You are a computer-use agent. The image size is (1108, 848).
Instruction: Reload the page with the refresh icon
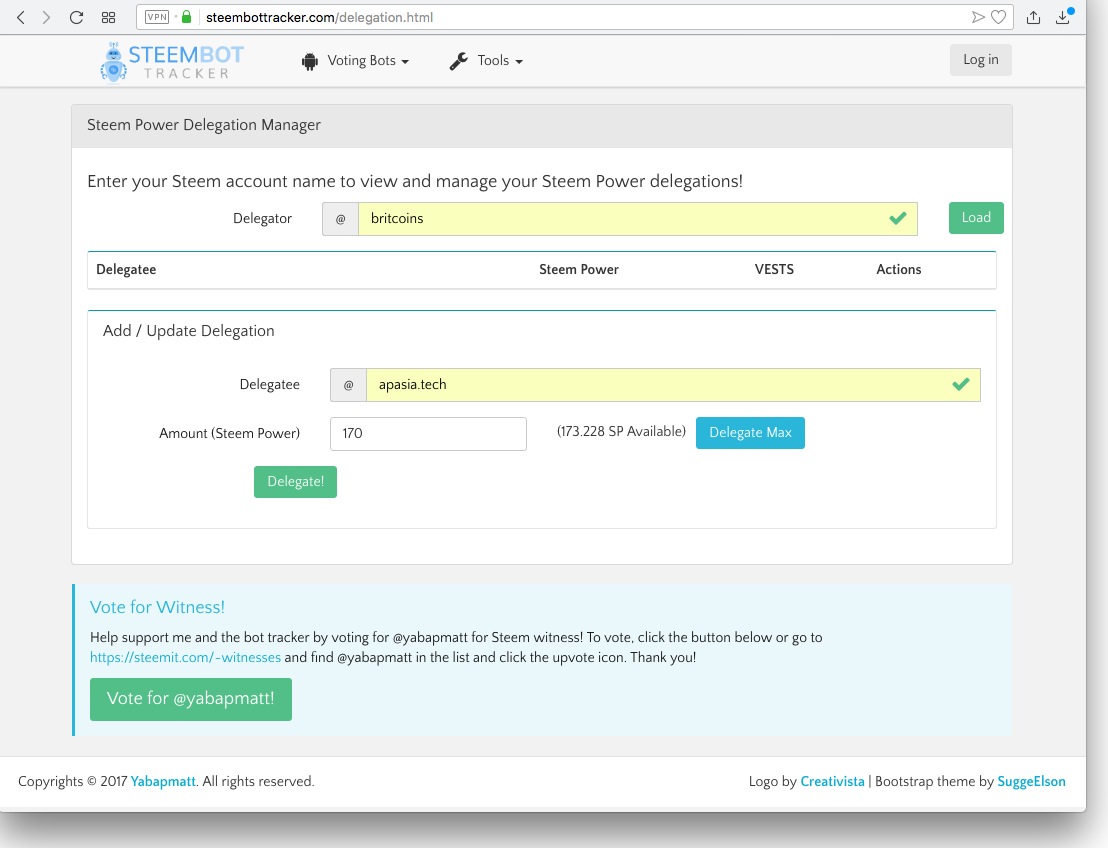[76, 18]
